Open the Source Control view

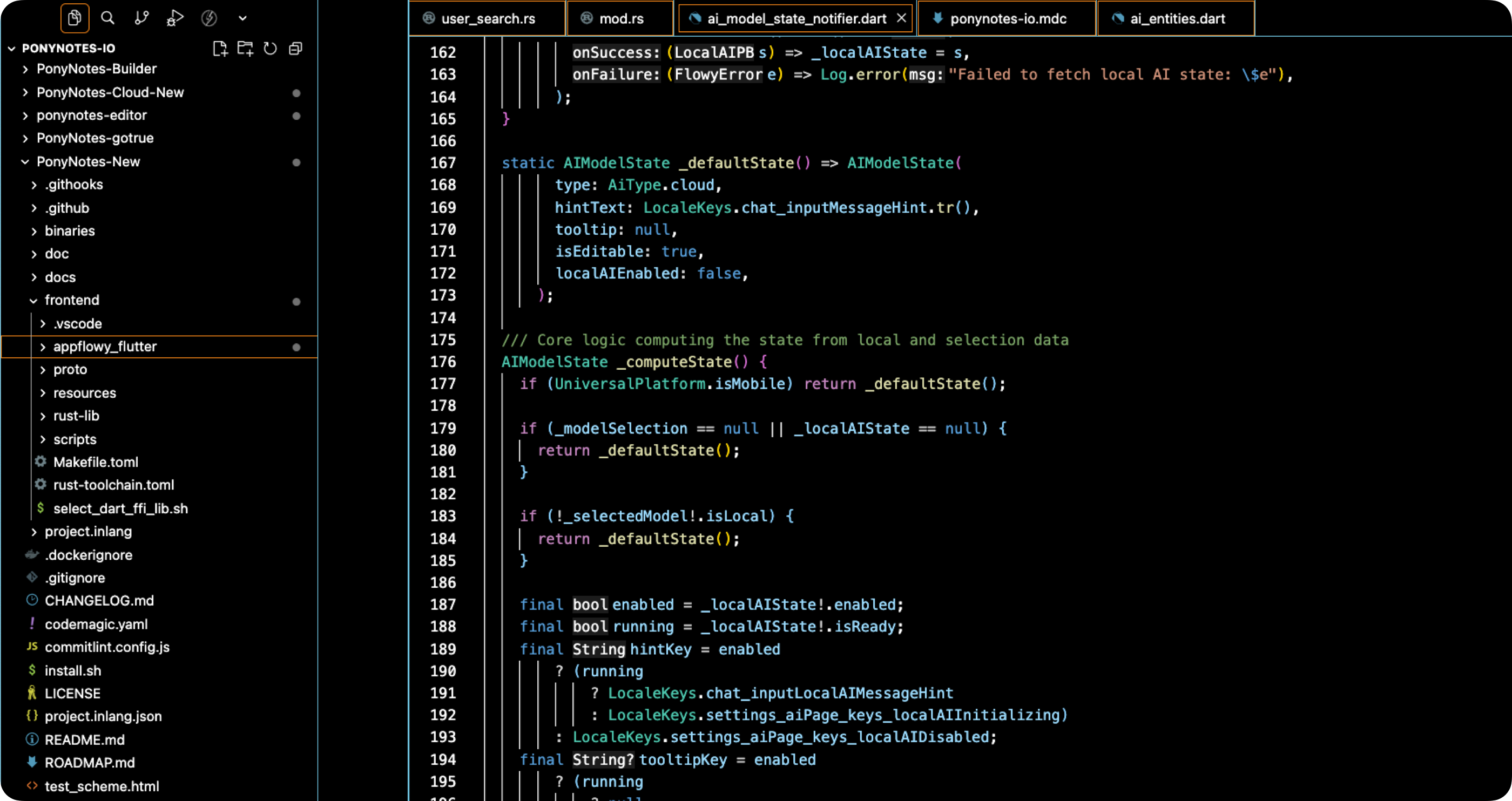tap(141, 18)
